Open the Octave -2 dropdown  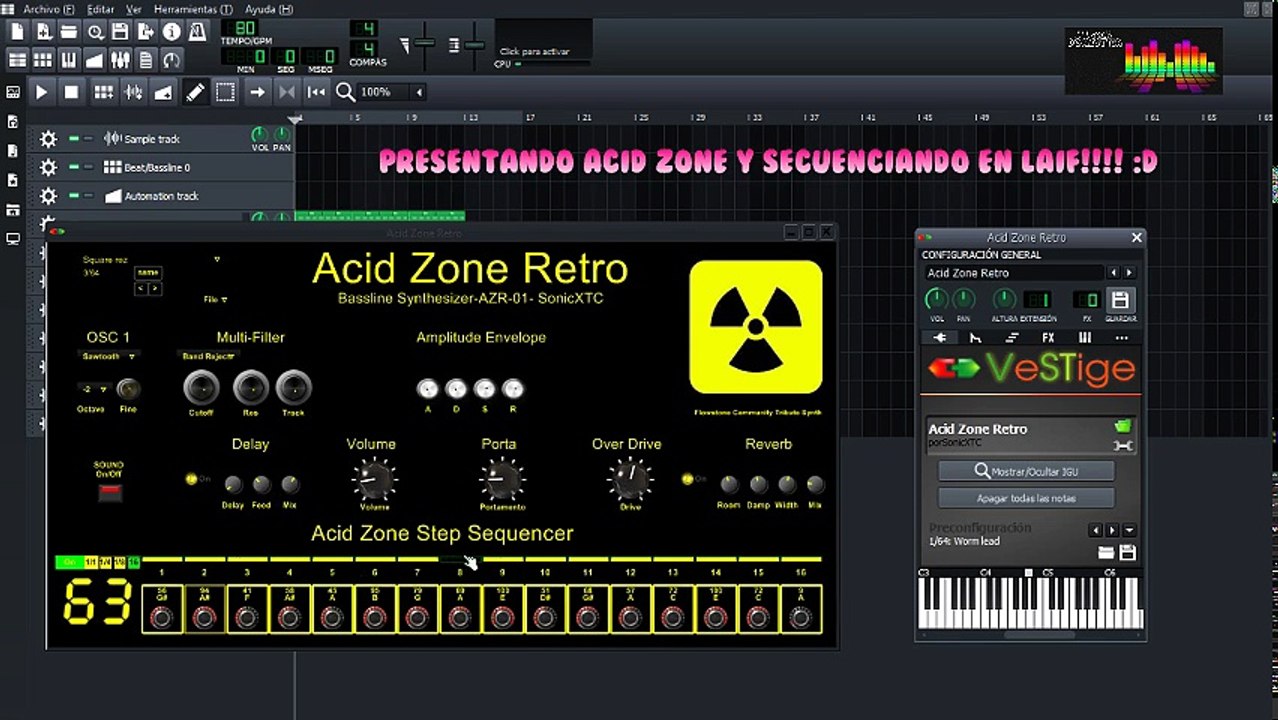pyautogui.click(x=93, y=388)
